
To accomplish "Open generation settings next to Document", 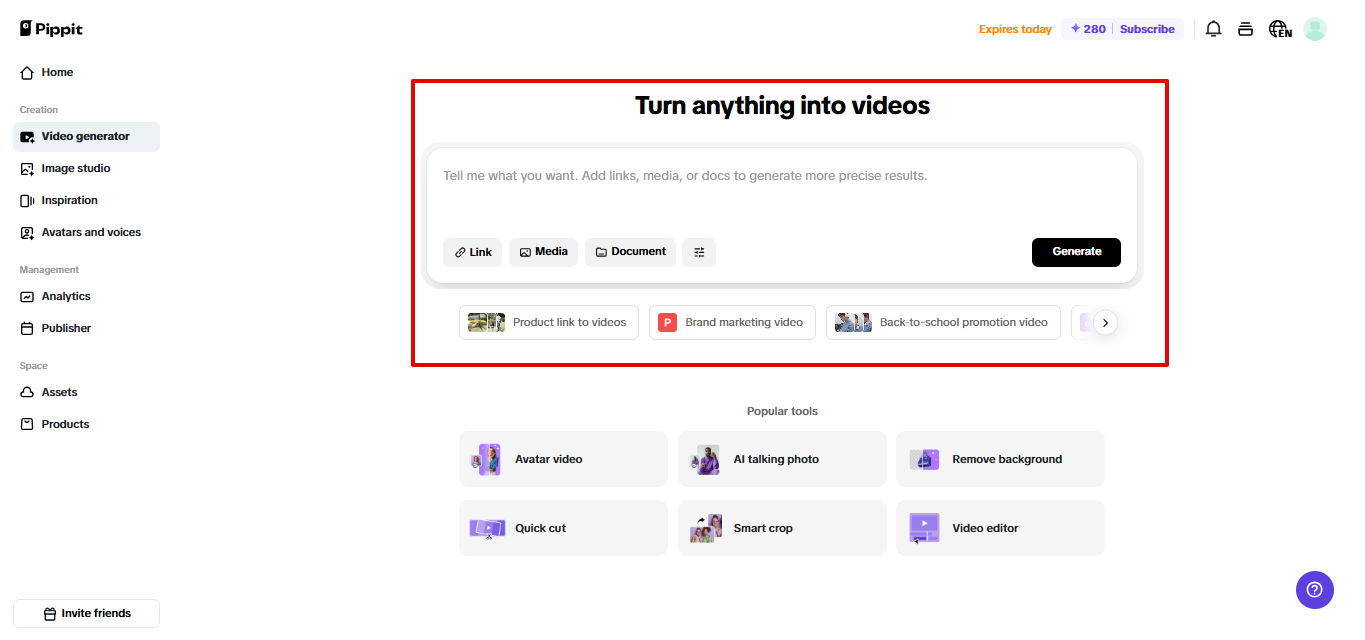I will [x=698, y=252].
